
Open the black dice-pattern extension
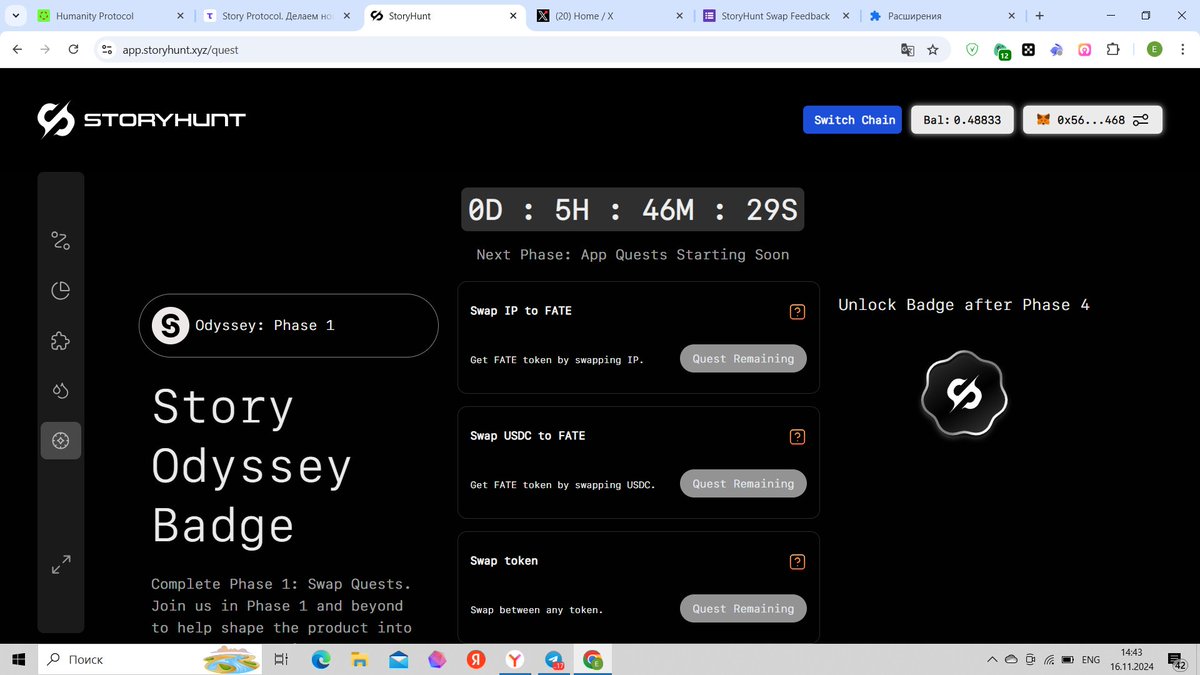tap(1028, 49)
